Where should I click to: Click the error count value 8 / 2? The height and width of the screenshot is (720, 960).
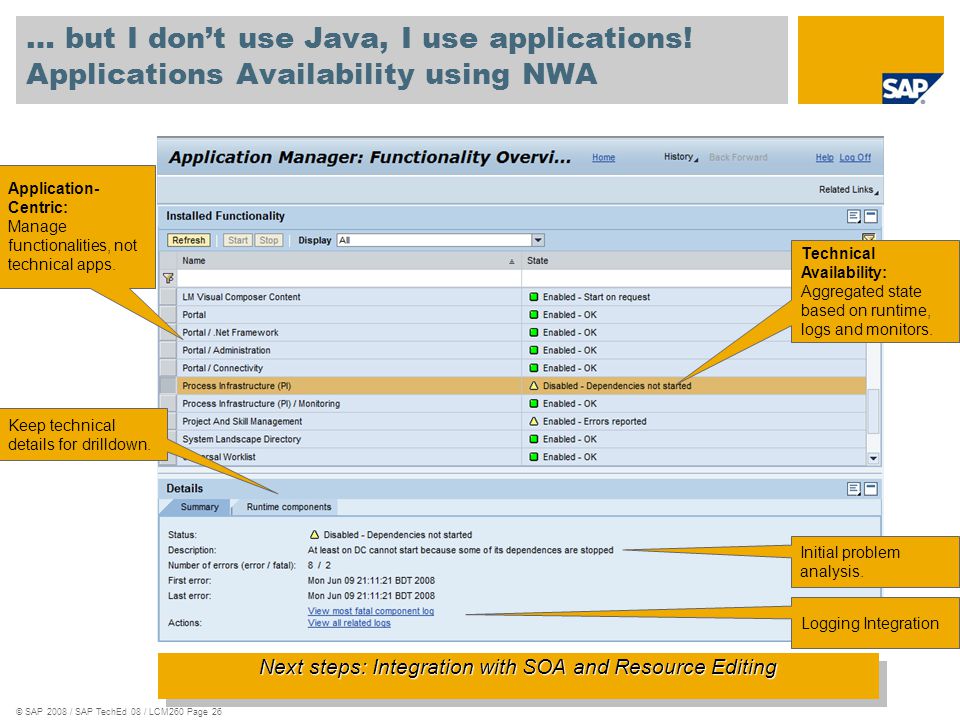(319, 565)
